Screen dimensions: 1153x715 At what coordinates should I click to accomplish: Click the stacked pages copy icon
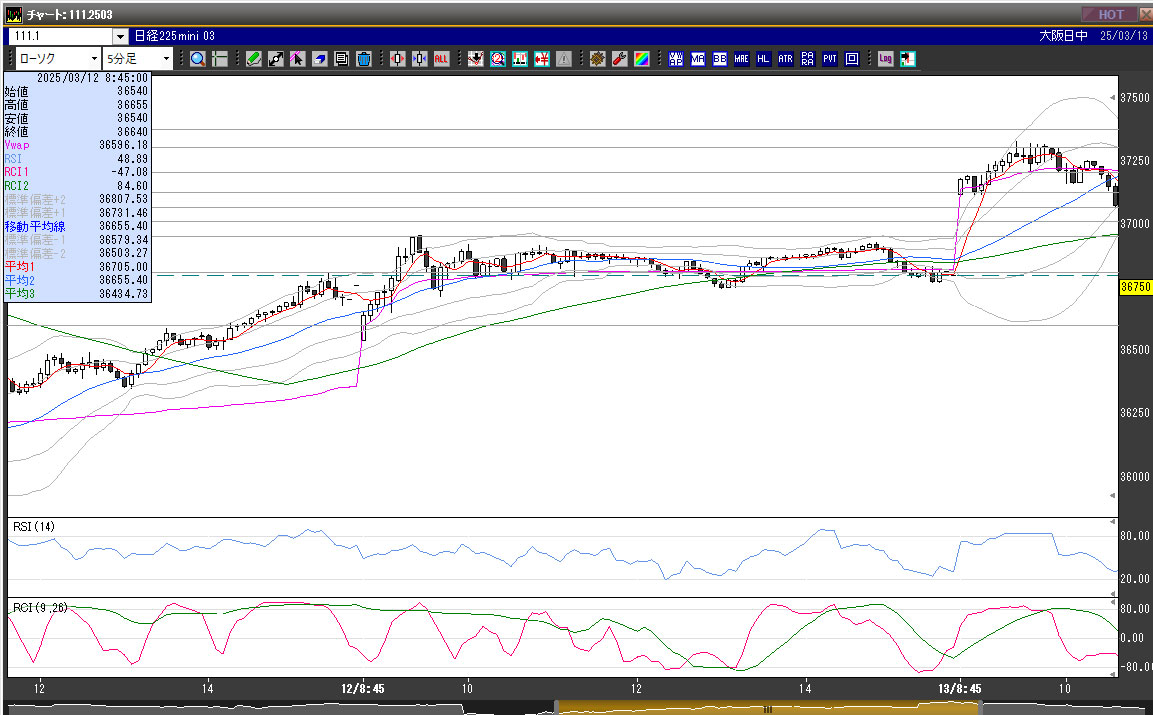point(341,59)
